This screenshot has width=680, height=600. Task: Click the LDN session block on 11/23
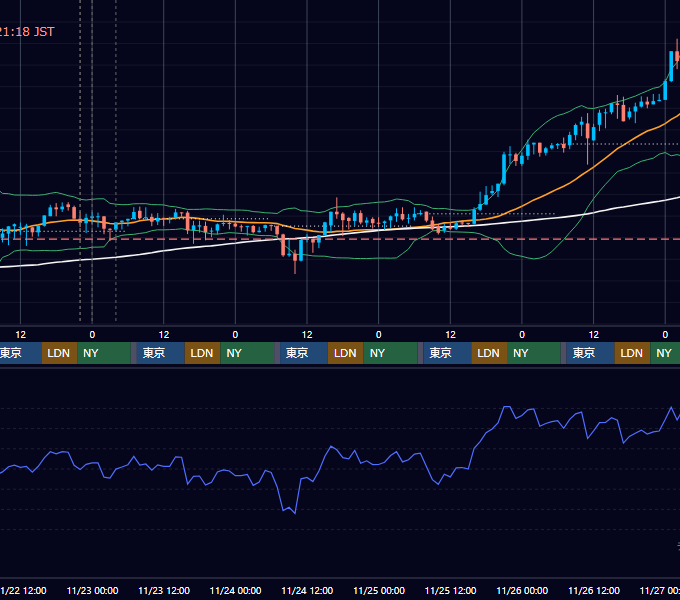coord(202,353)
